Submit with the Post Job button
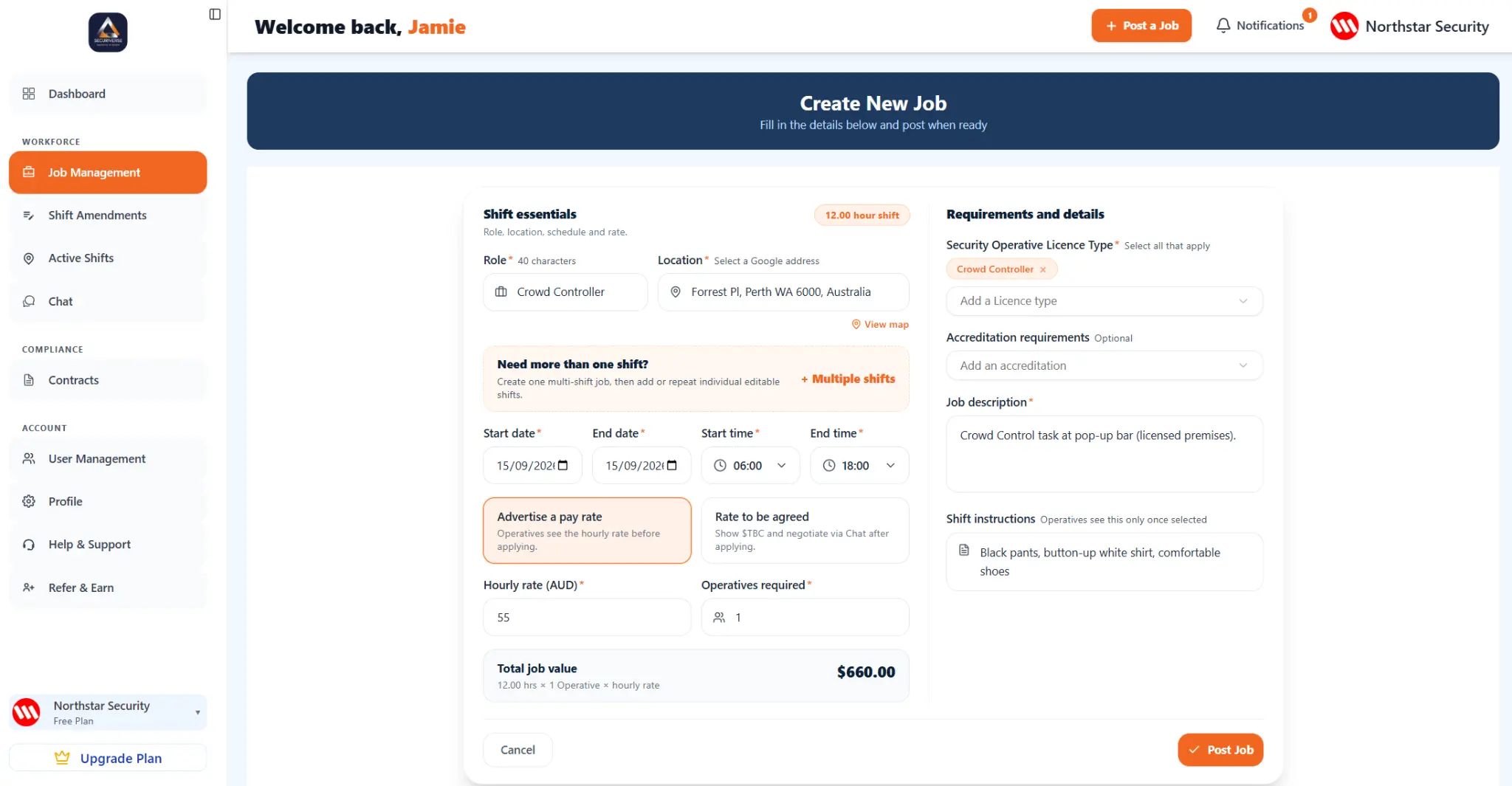The width and height of the screenshot is (1512, 786). tap(1220, 750)
